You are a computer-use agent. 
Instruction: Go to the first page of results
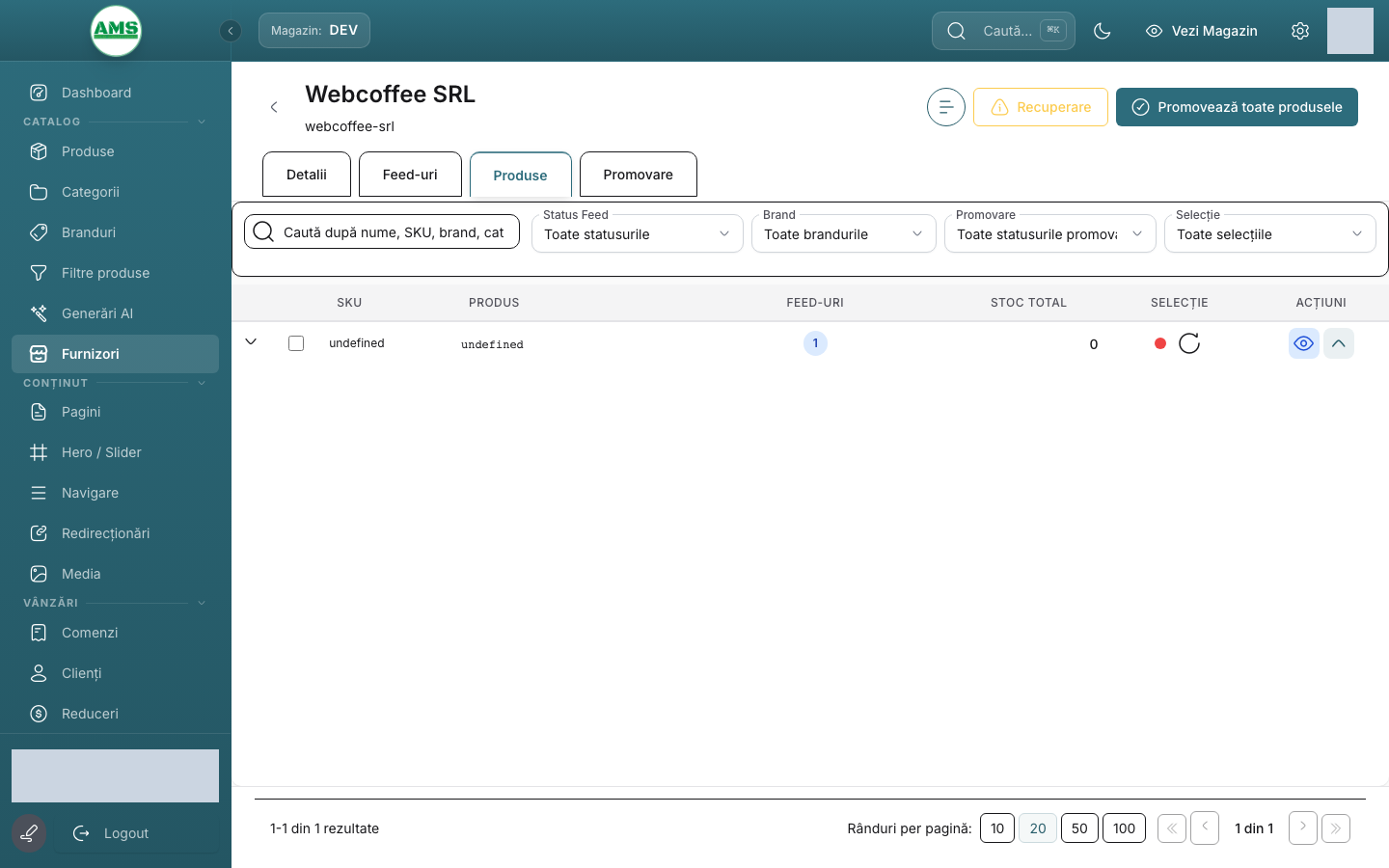click(x=1172, y=828)
